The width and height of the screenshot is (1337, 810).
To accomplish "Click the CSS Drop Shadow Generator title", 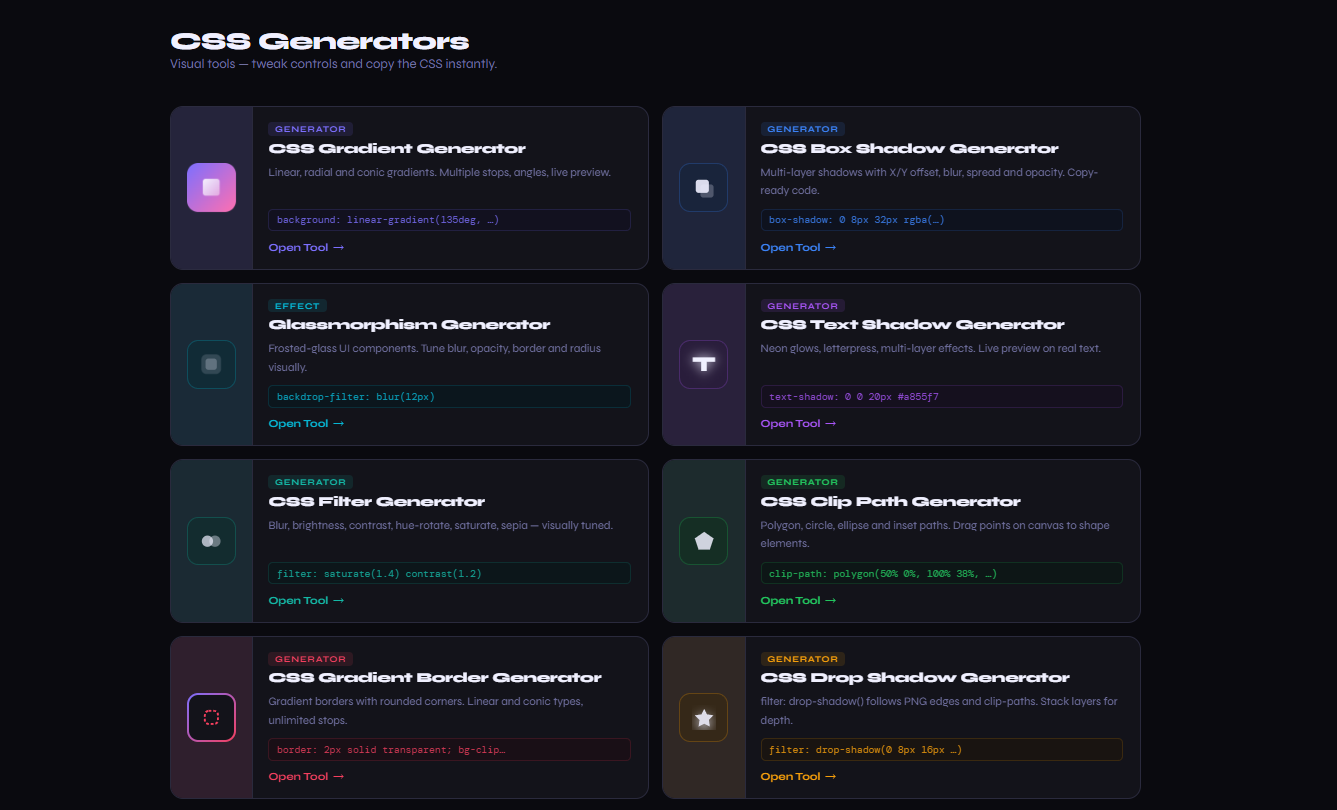I will tap(915, 678).
